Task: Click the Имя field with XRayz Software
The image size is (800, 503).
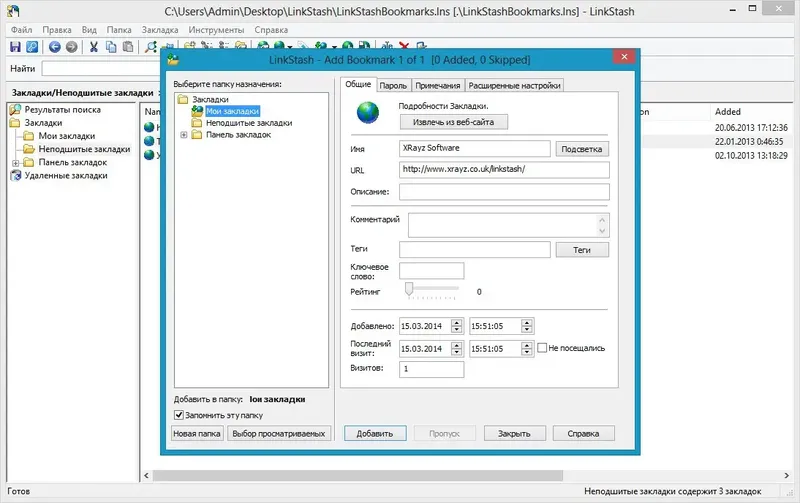Action: coord(474,148)
